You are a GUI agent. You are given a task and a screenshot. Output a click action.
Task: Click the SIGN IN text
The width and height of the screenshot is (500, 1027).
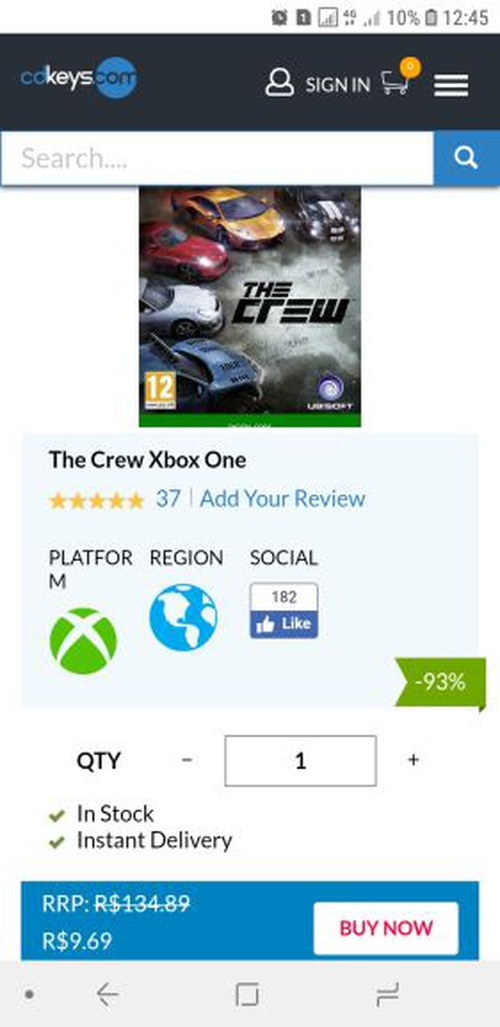click(x=337, y=85)
